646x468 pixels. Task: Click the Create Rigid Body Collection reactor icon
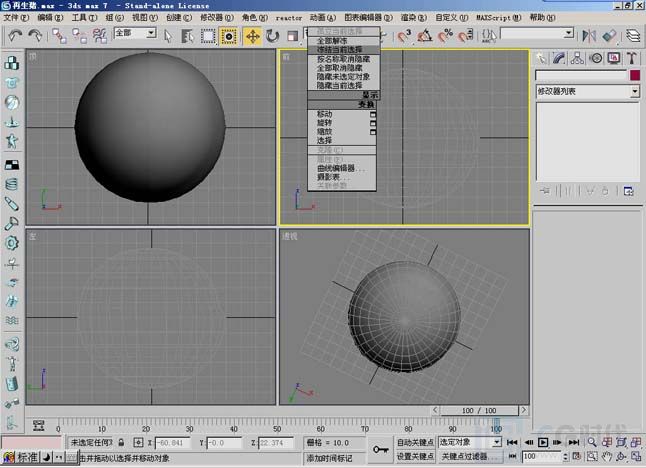tap(12, 63)
